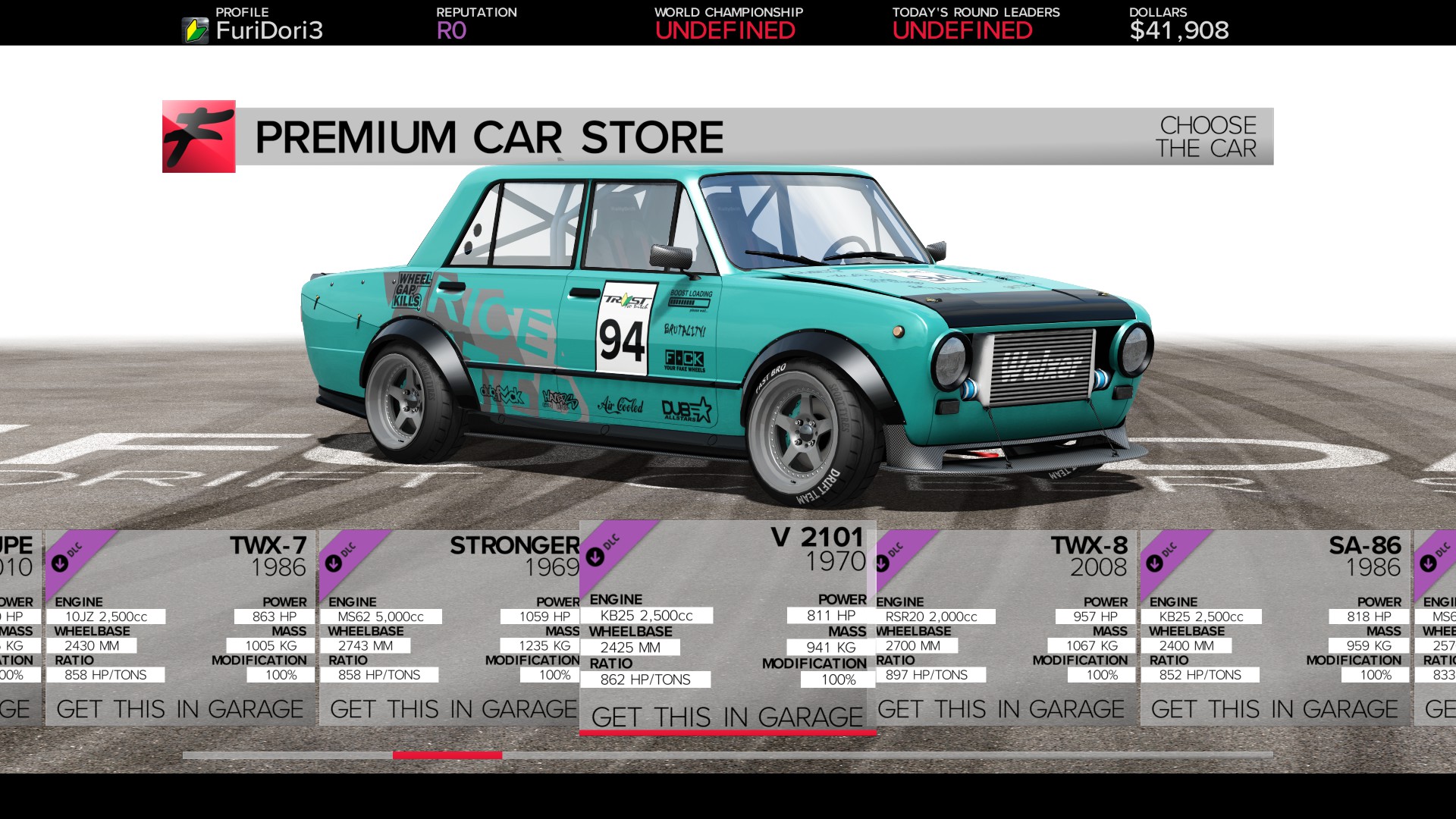
Task: Click the DLC download icon on the STRONGER card
Action: [x=334, y=563]
